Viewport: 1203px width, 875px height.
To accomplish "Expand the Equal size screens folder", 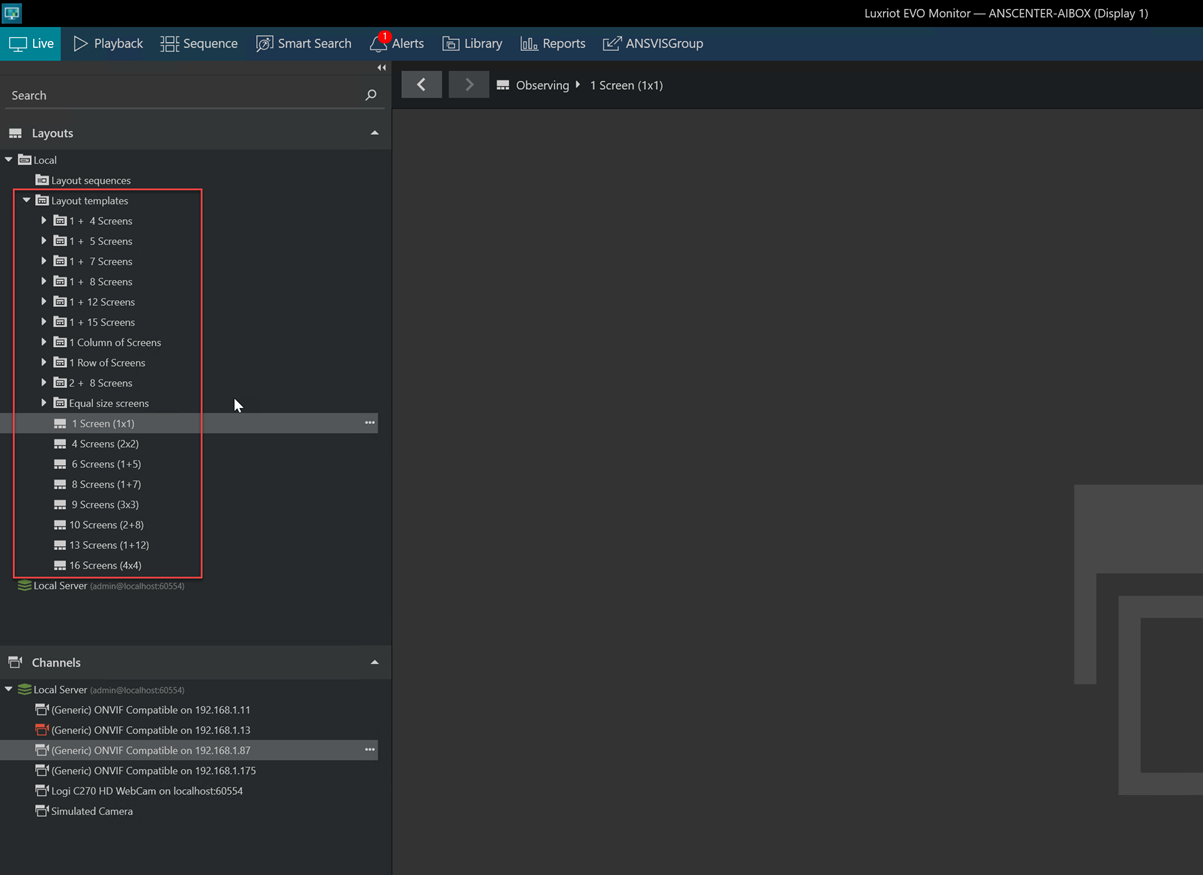I will click(44, 403).
